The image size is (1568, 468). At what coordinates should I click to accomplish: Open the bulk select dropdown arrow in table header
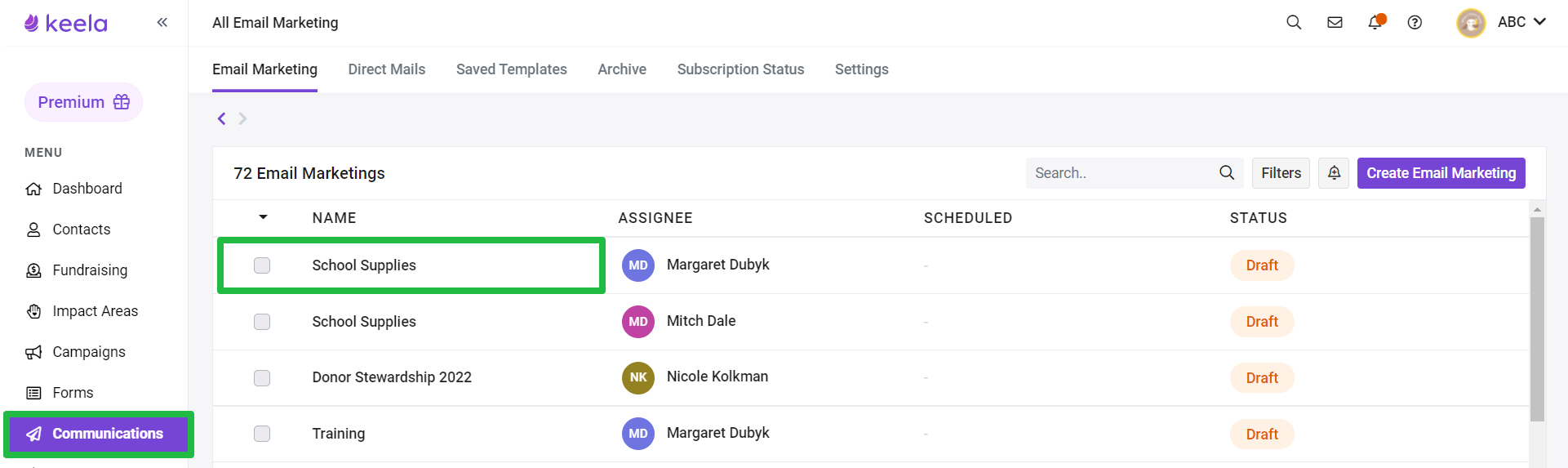(263, 217)
